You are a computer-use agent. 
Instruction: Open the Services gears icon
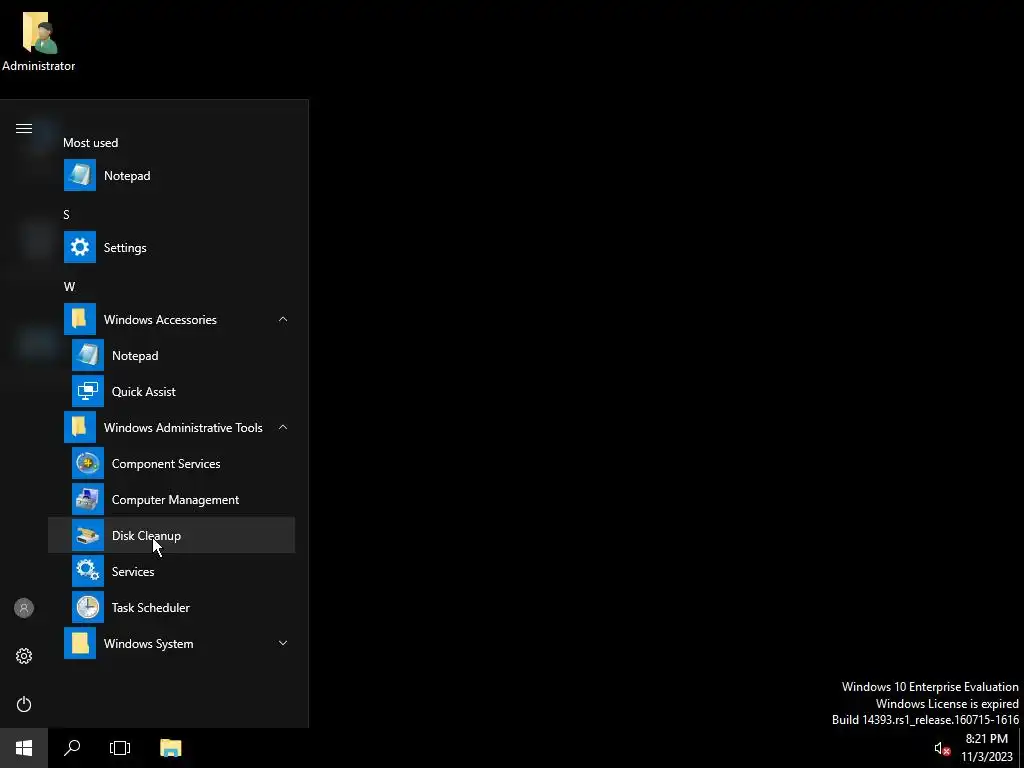click(x=88, y=571)
